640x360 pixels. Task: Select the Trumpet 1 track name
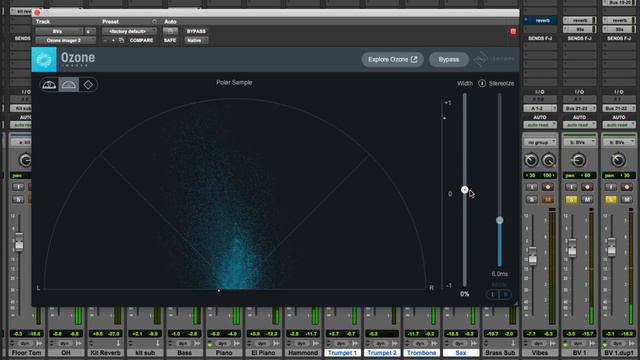[x=342, y=353]
